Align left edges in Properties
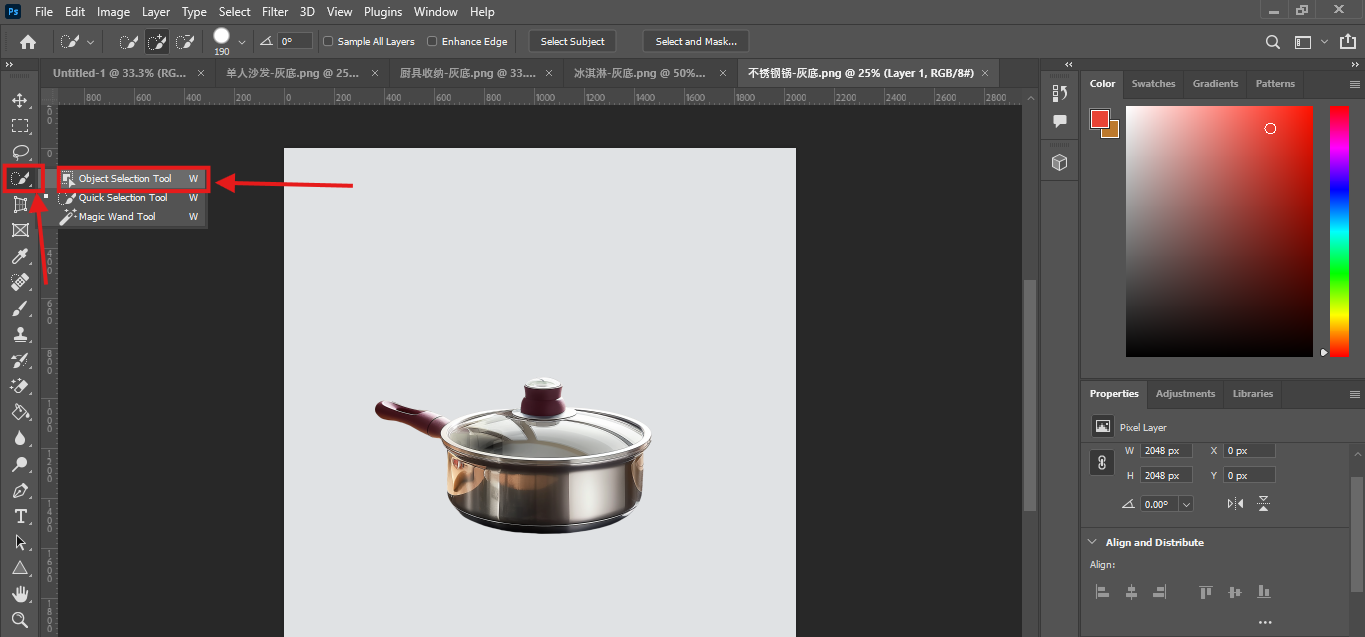 tap(1102, 591)
